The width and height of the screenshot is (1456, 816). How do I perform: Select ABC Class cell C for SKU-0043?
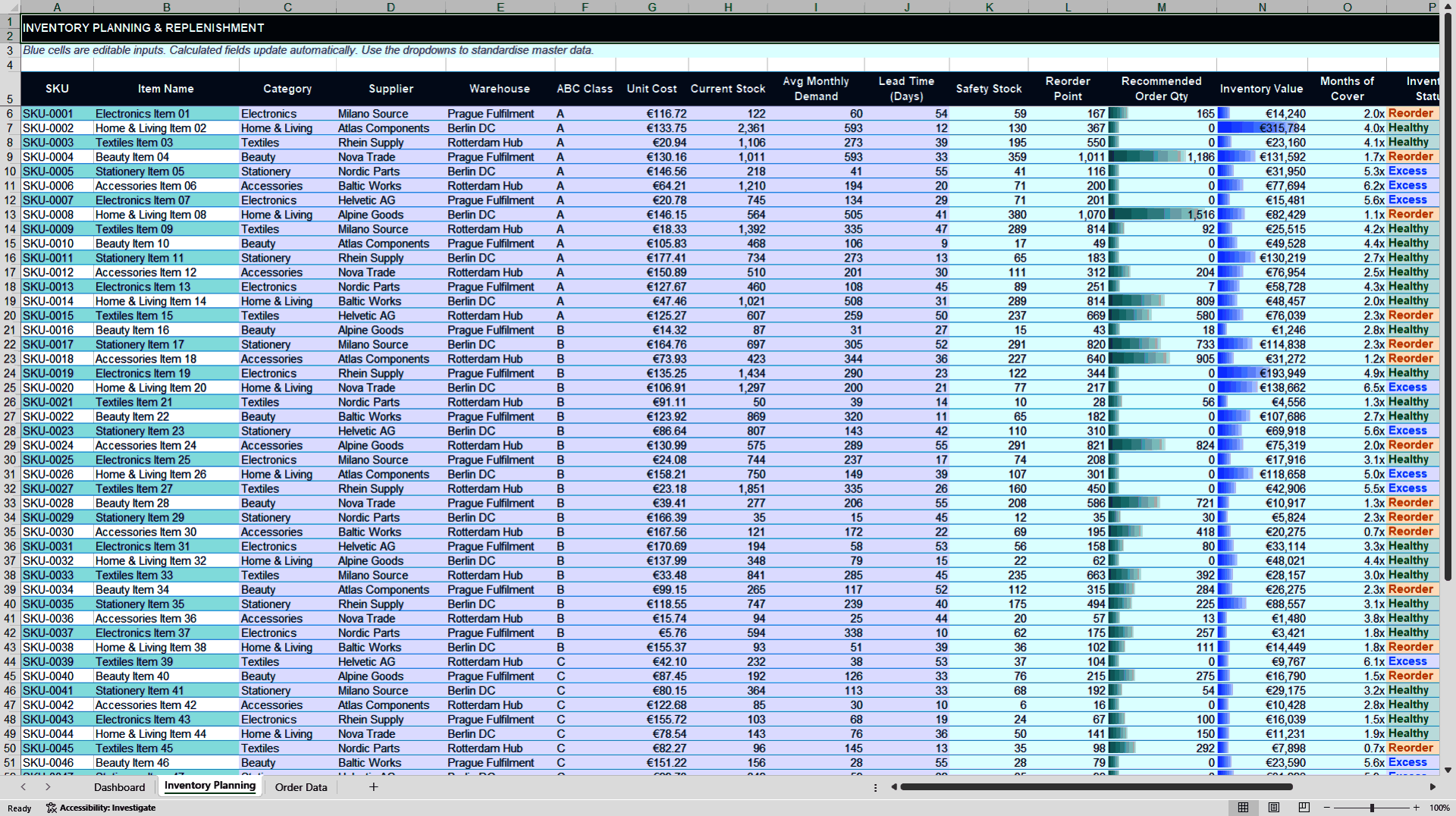point(585,720)
